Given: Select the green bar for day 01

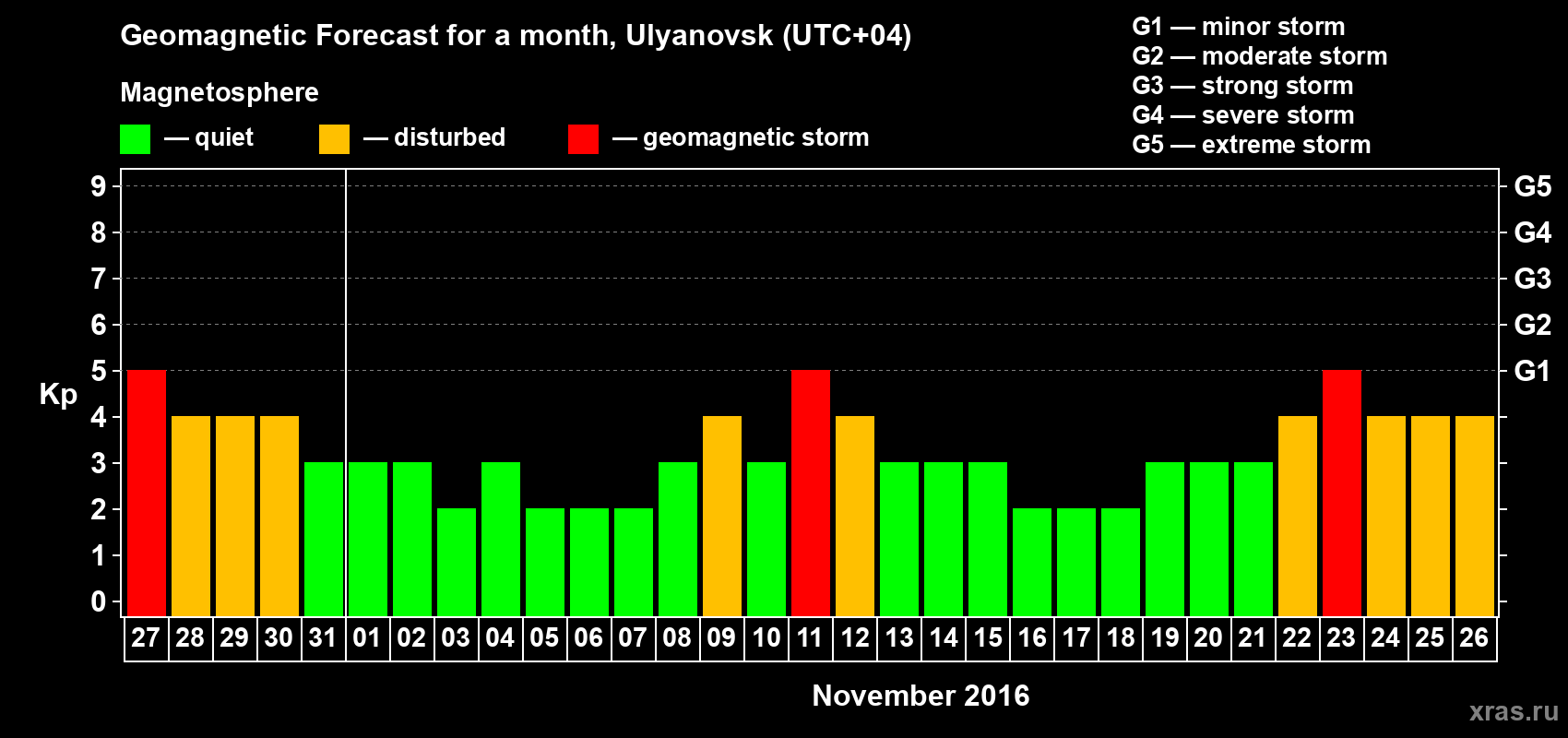Looking at the screenshot, I should [x=368, y=540].
